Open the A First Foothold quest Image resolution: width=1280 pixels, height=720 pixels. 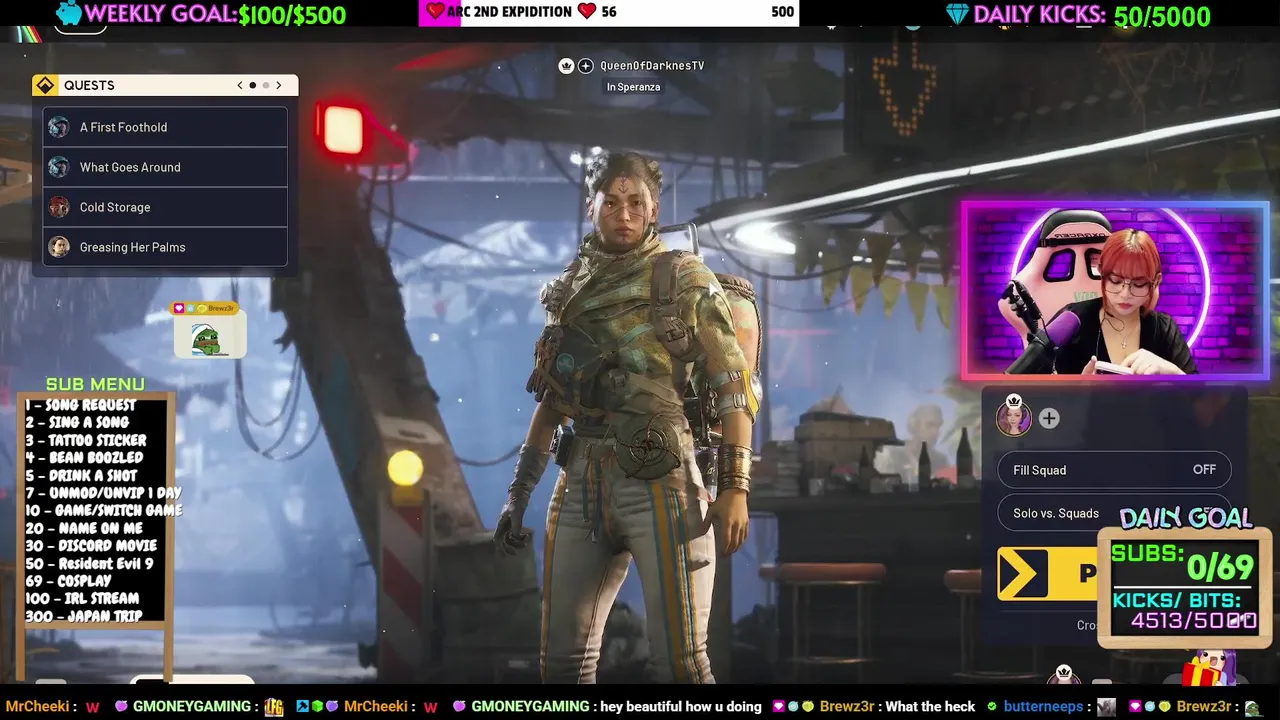tap(166, 127)
